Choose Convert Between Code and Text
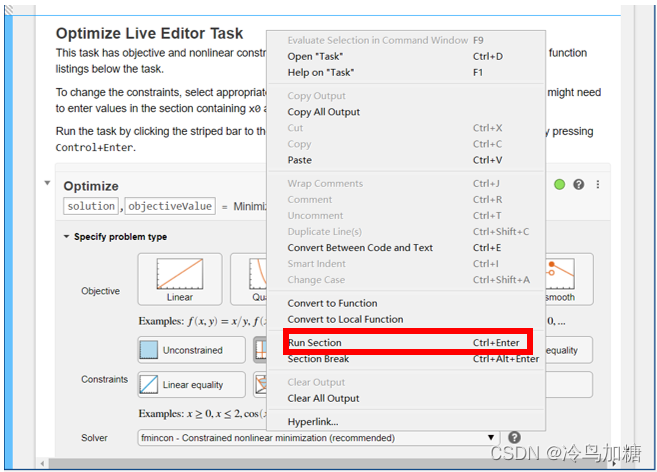 406,248
